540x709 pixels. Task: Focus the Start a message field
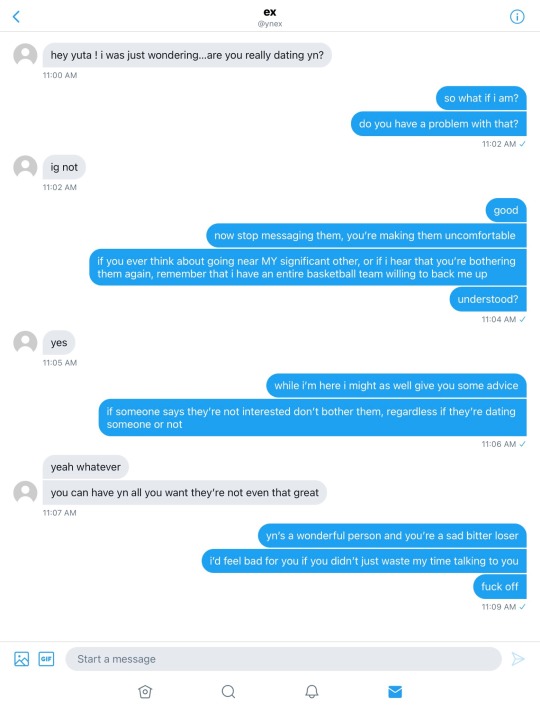(284, 659)
